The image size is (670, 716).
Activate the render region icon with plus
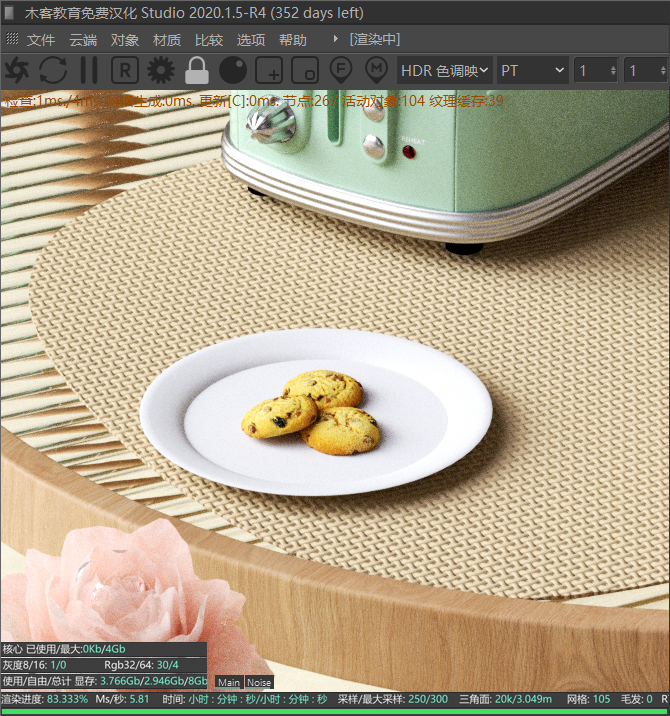pos(269,70)
